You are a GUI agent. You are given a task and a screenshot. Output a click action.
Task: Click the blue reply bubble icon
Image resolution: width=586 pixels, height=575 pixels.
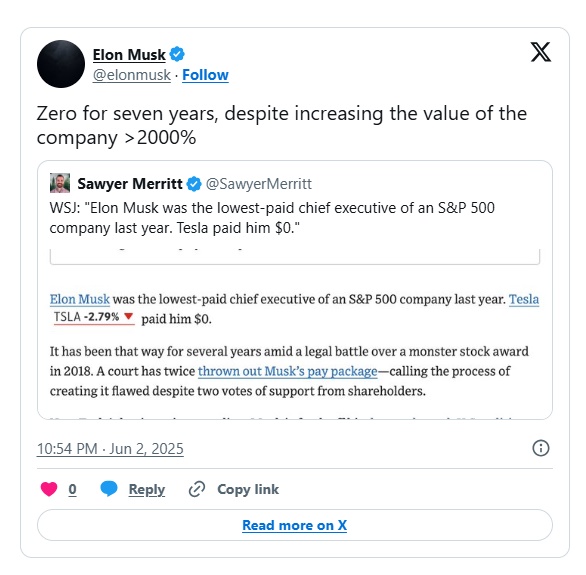click(x=109, y=489)
